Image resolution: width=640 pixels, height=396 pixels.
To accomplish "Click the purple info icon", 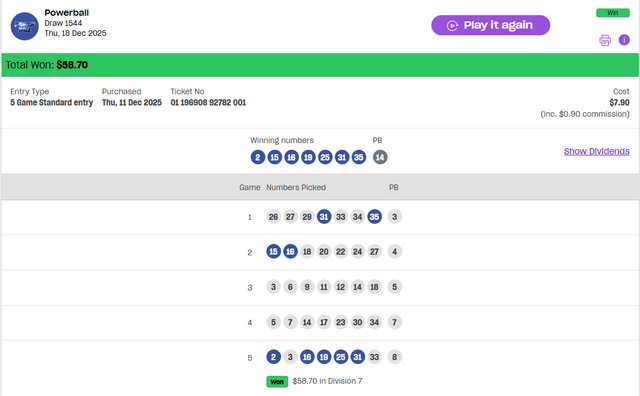I will (624, 40).
